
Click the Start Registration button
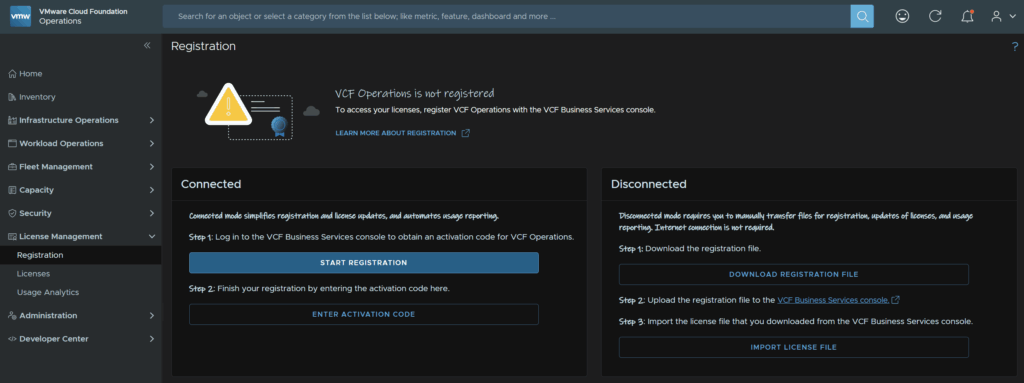[364, 263]
